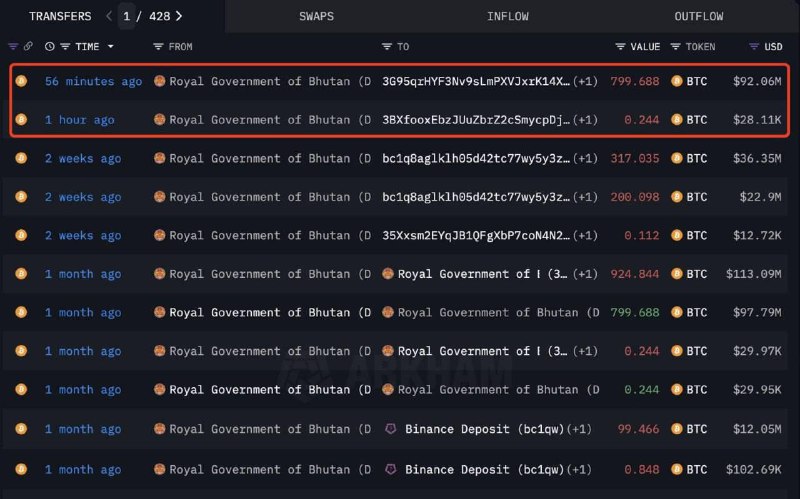Go to next transfers page arrow
Image resolution: width=800 pixels, height=499 pixels.
(179, 16)
